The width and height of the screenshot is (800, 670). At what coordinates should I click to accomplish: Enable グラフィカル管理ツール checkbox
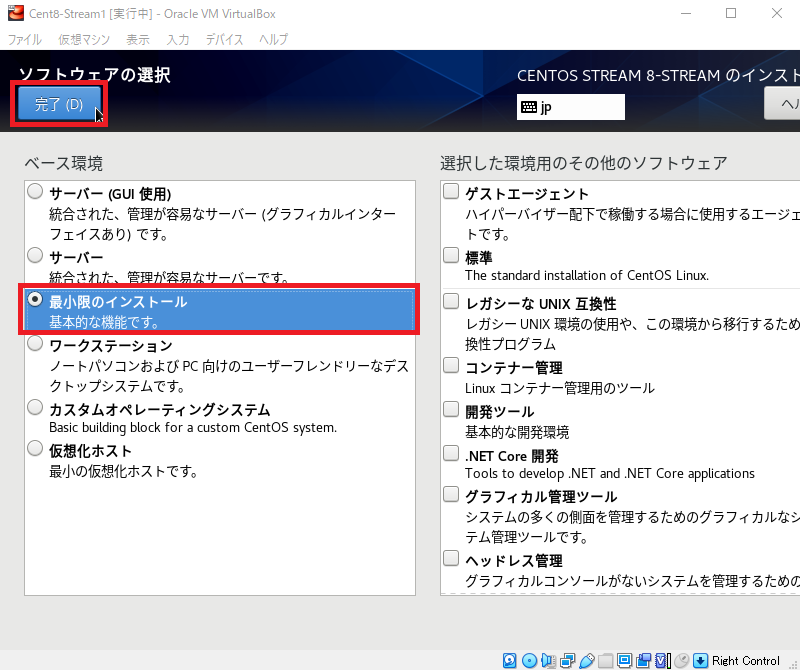tap(451, 494)
